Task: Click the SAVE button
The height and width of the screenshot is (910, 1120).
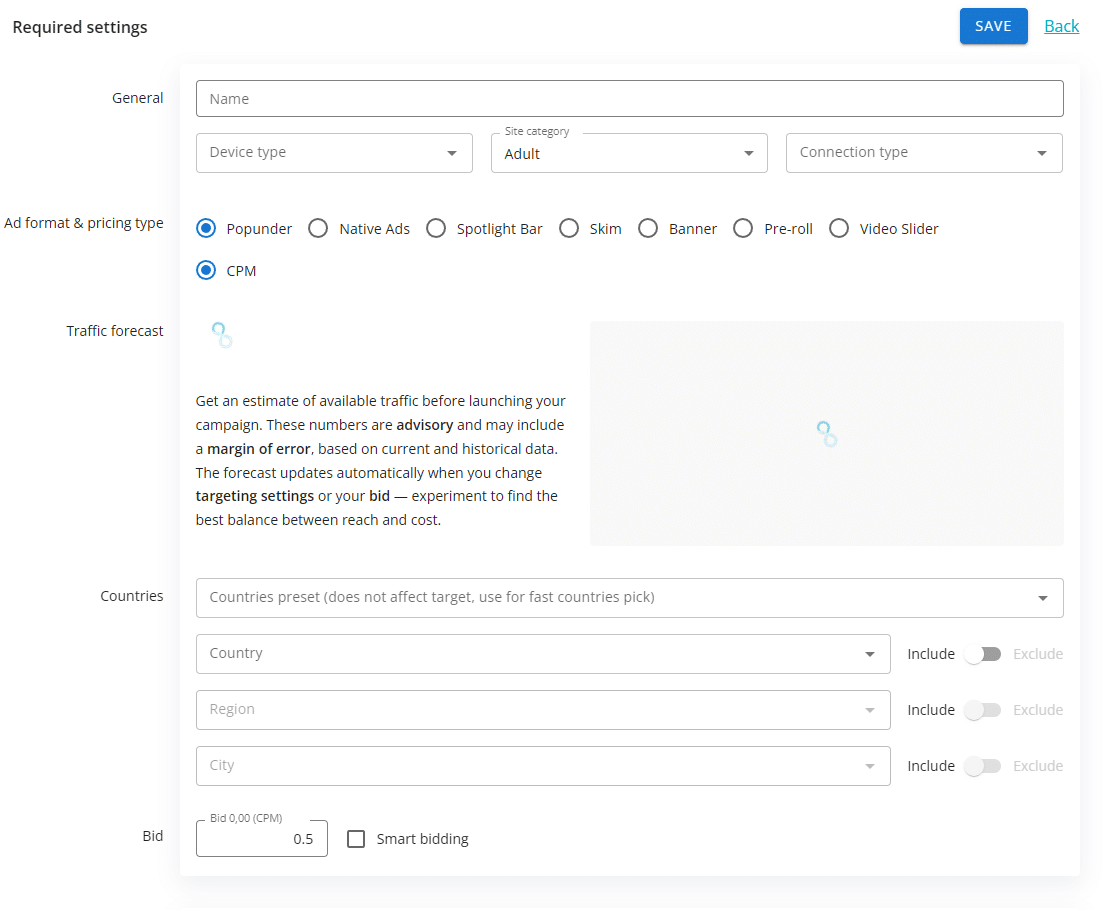Action: pyautogui.click(x=993, y=26)
